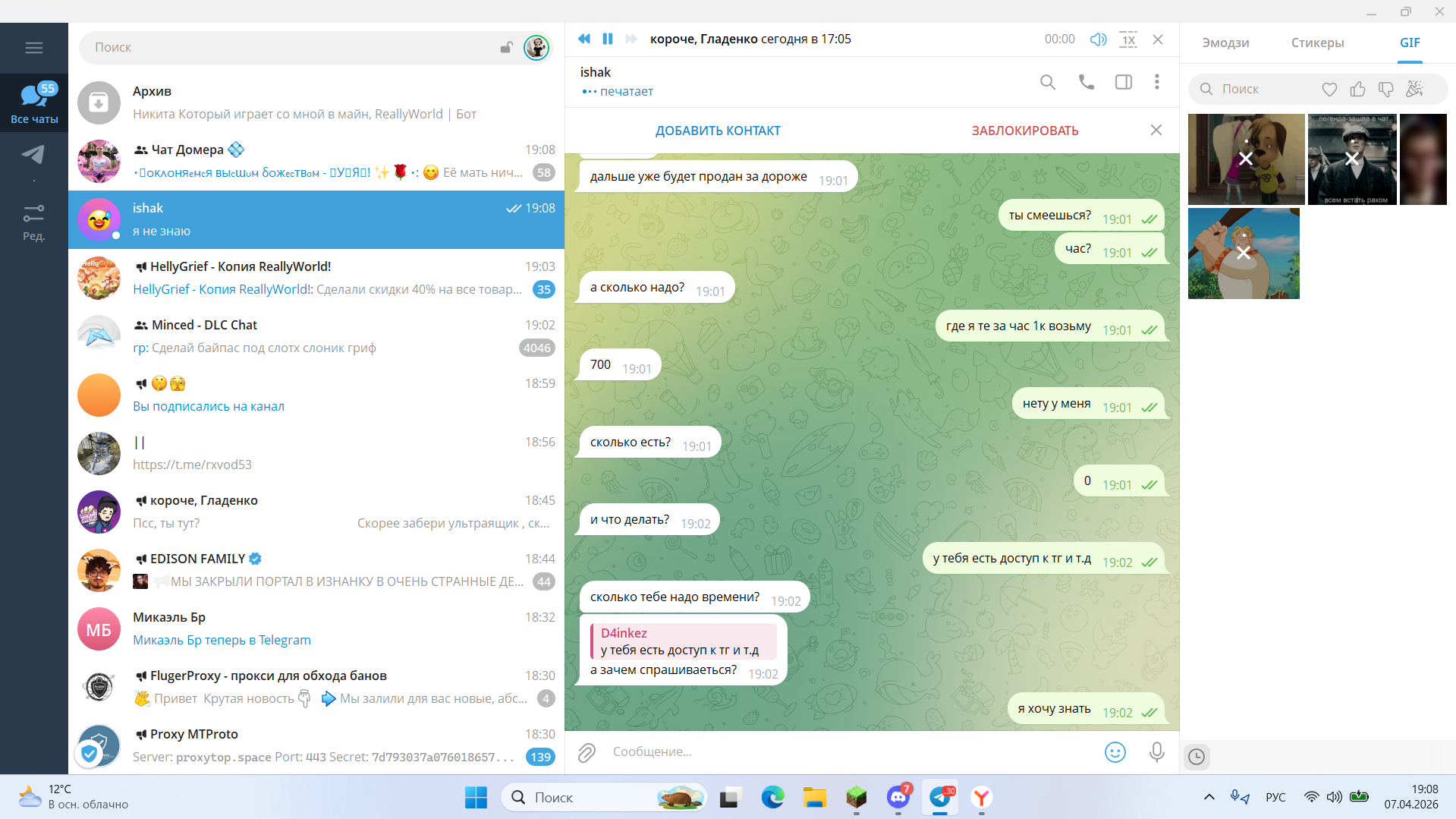Toggle the 1X playback speed
The image size is (1456, 819).
pos(1128,39)
